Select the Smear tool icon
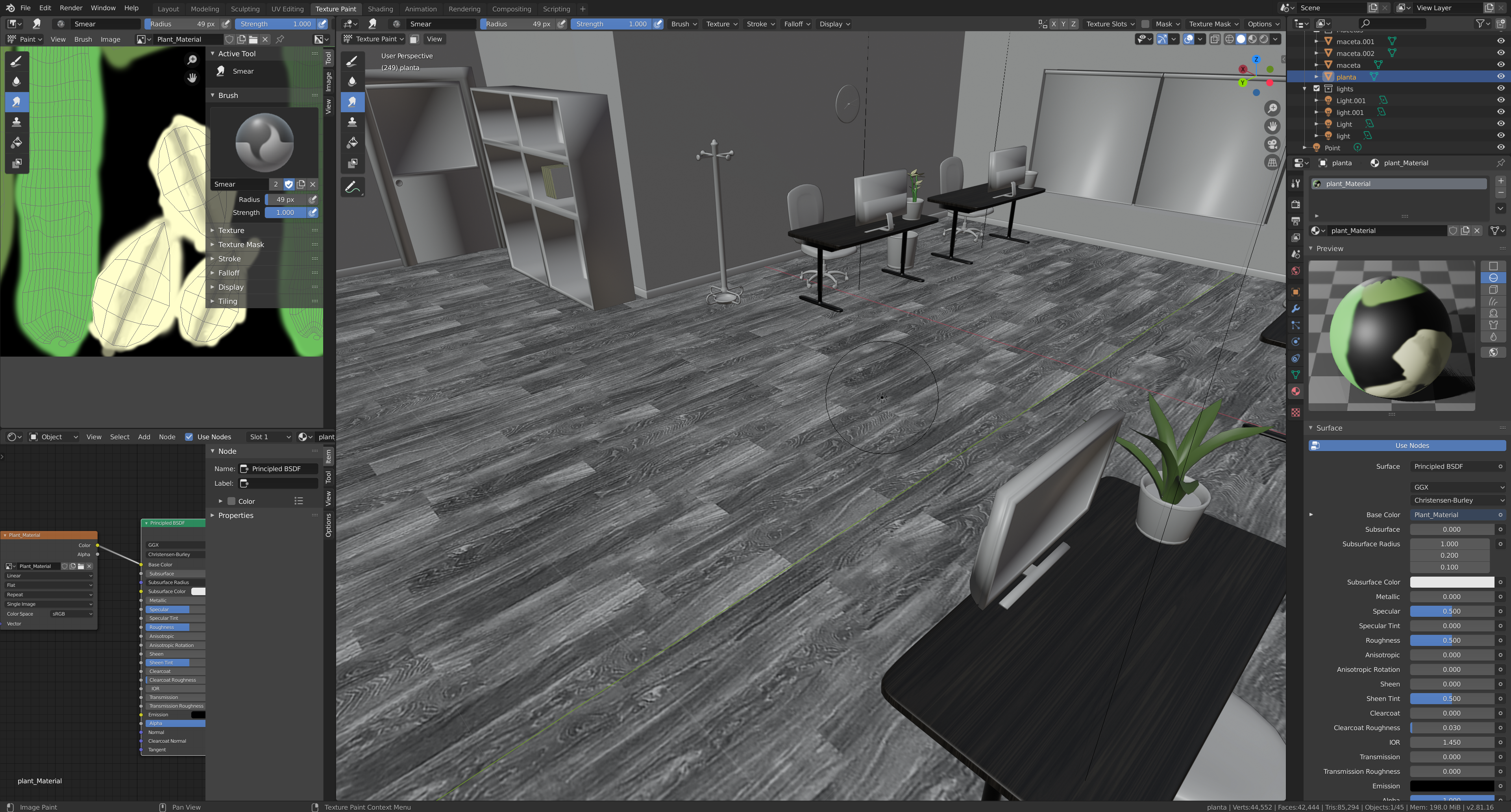 [17, 102]
